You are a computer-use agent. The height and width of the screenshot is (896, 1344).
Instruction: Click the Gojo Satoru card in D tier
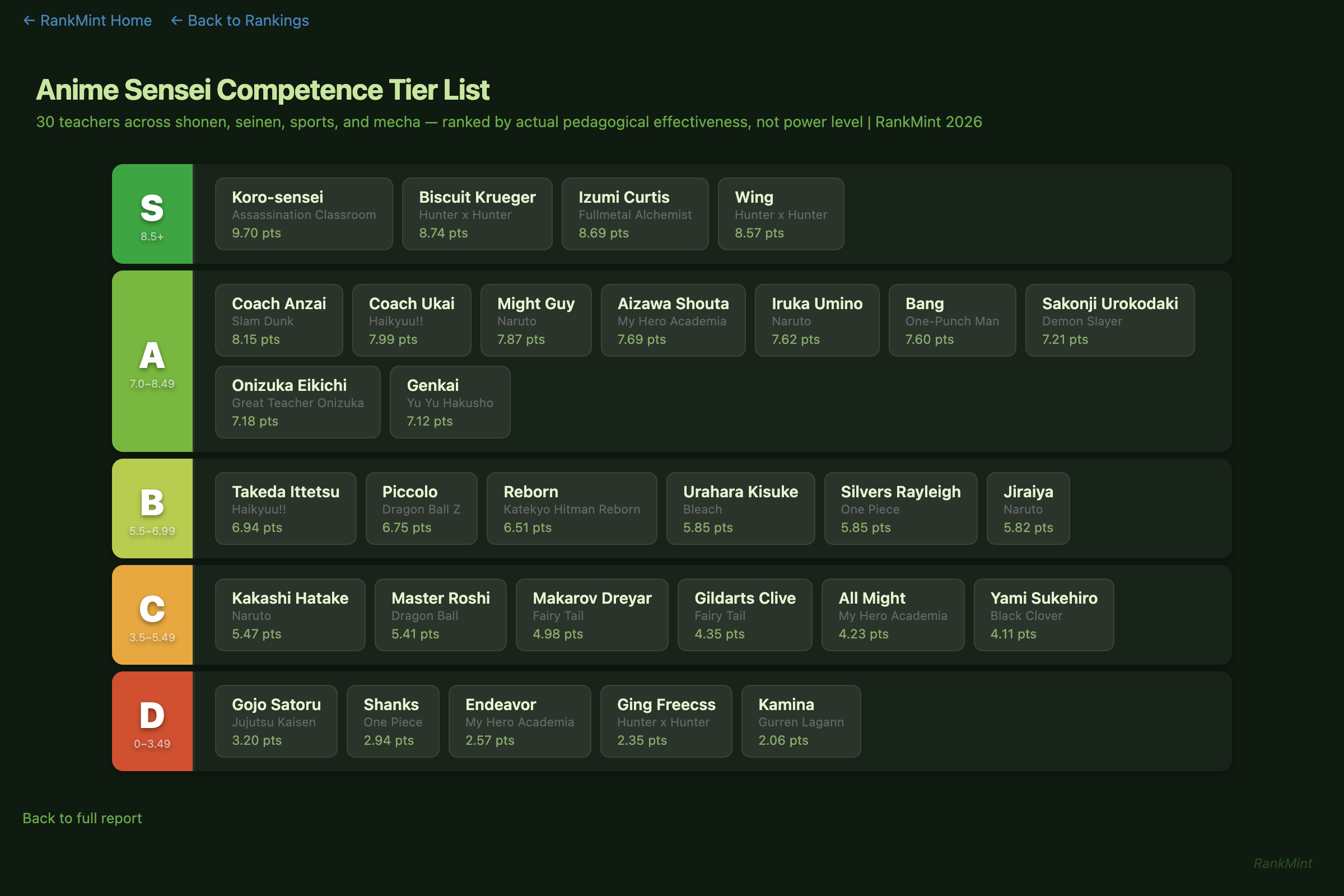[x=276, y=721]
